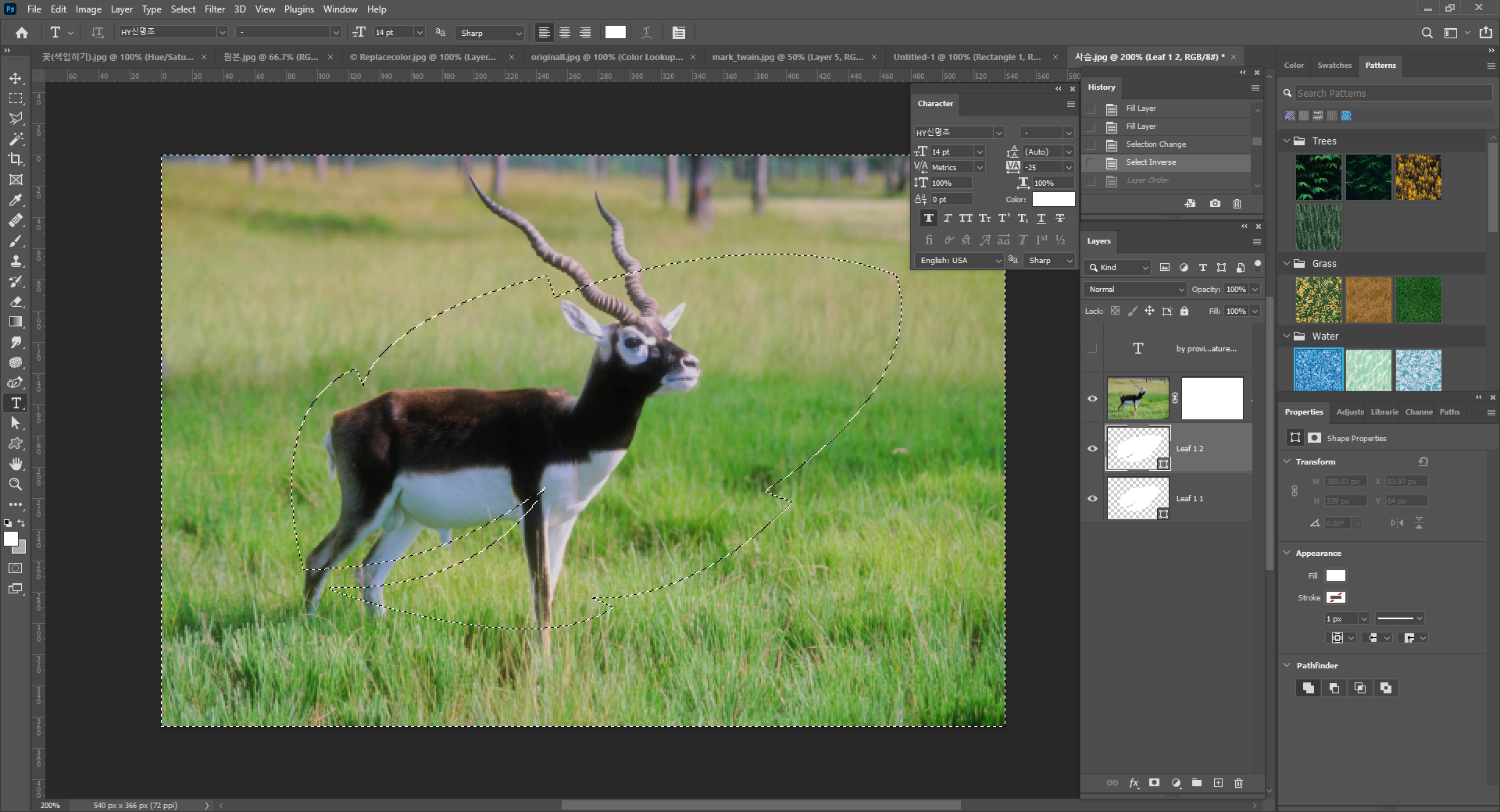Viewport: 1500px width, 812px height.
Task: Select the Crop tool
Action: tap(16, 159)
